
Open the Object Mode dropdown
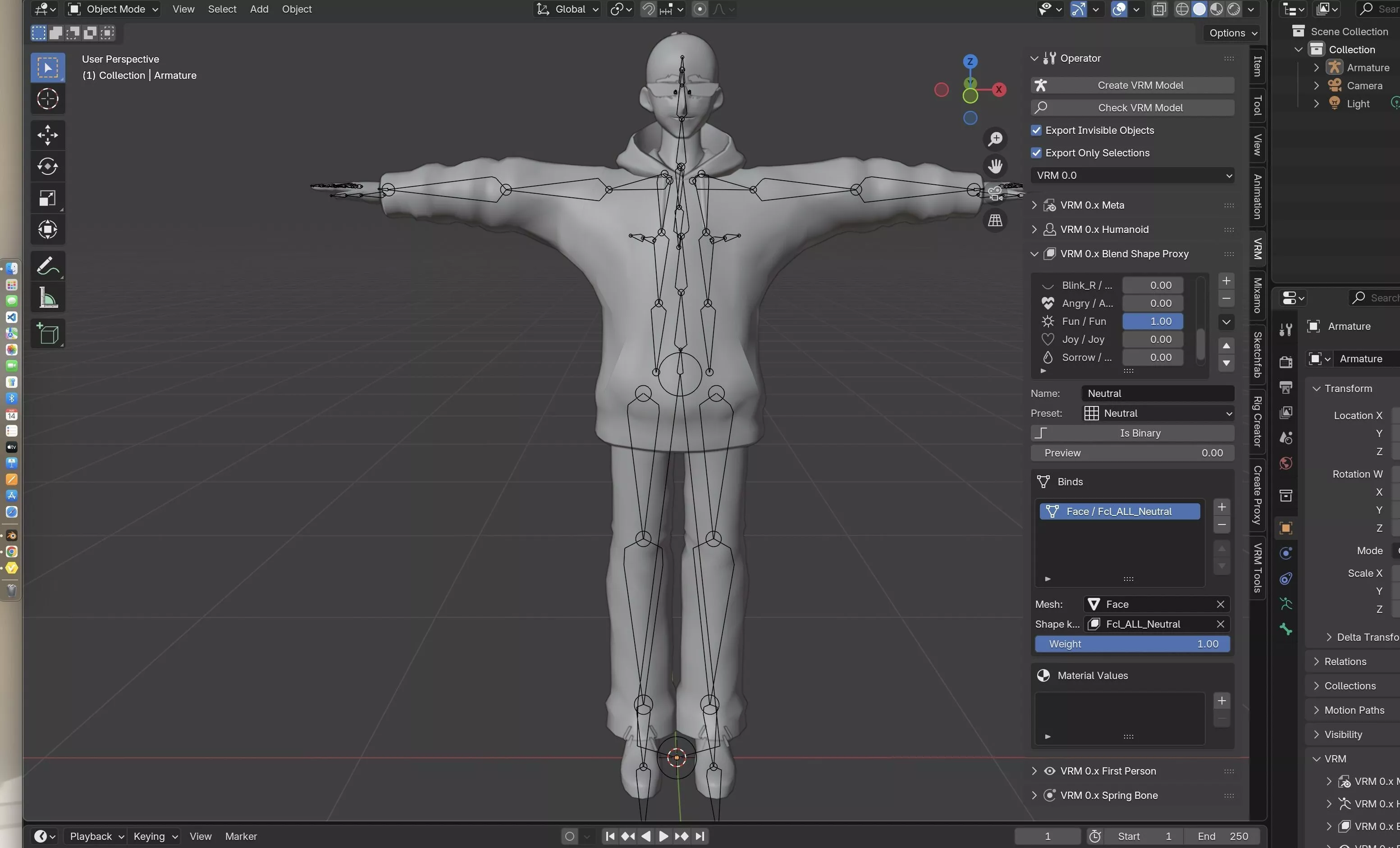113,9
